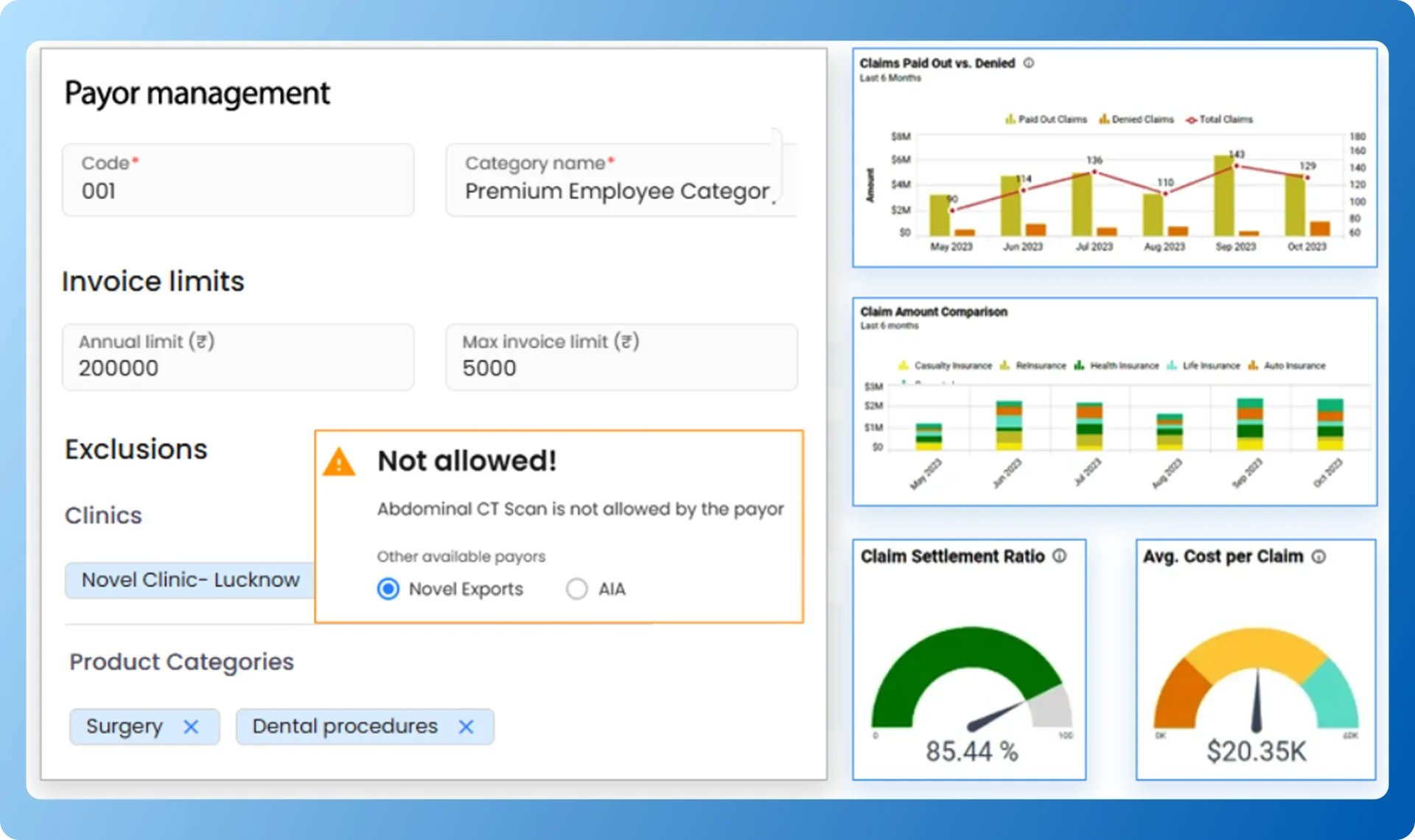Remove the Dental procedures tag
The image size is (1415, 840).
pos(466,727)
